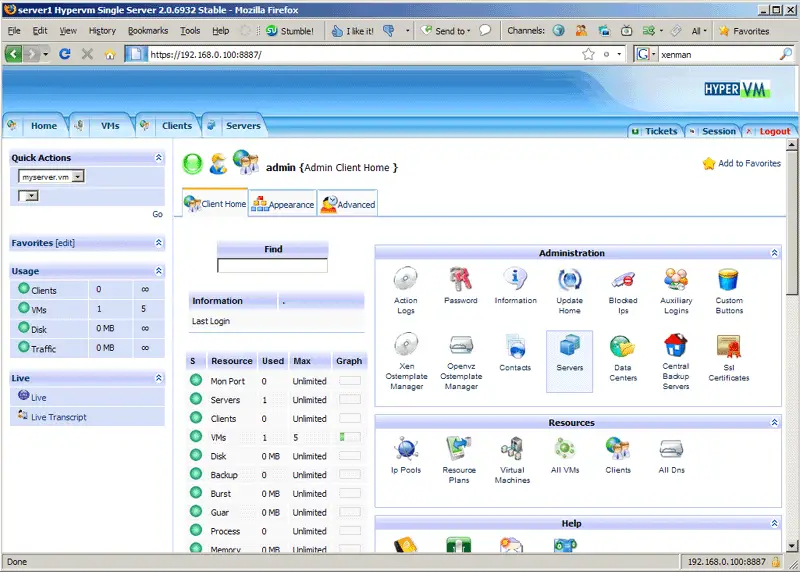Open Central Backup Servers icon
Viewport: 800px width, 572px height.
pos(676,361)
